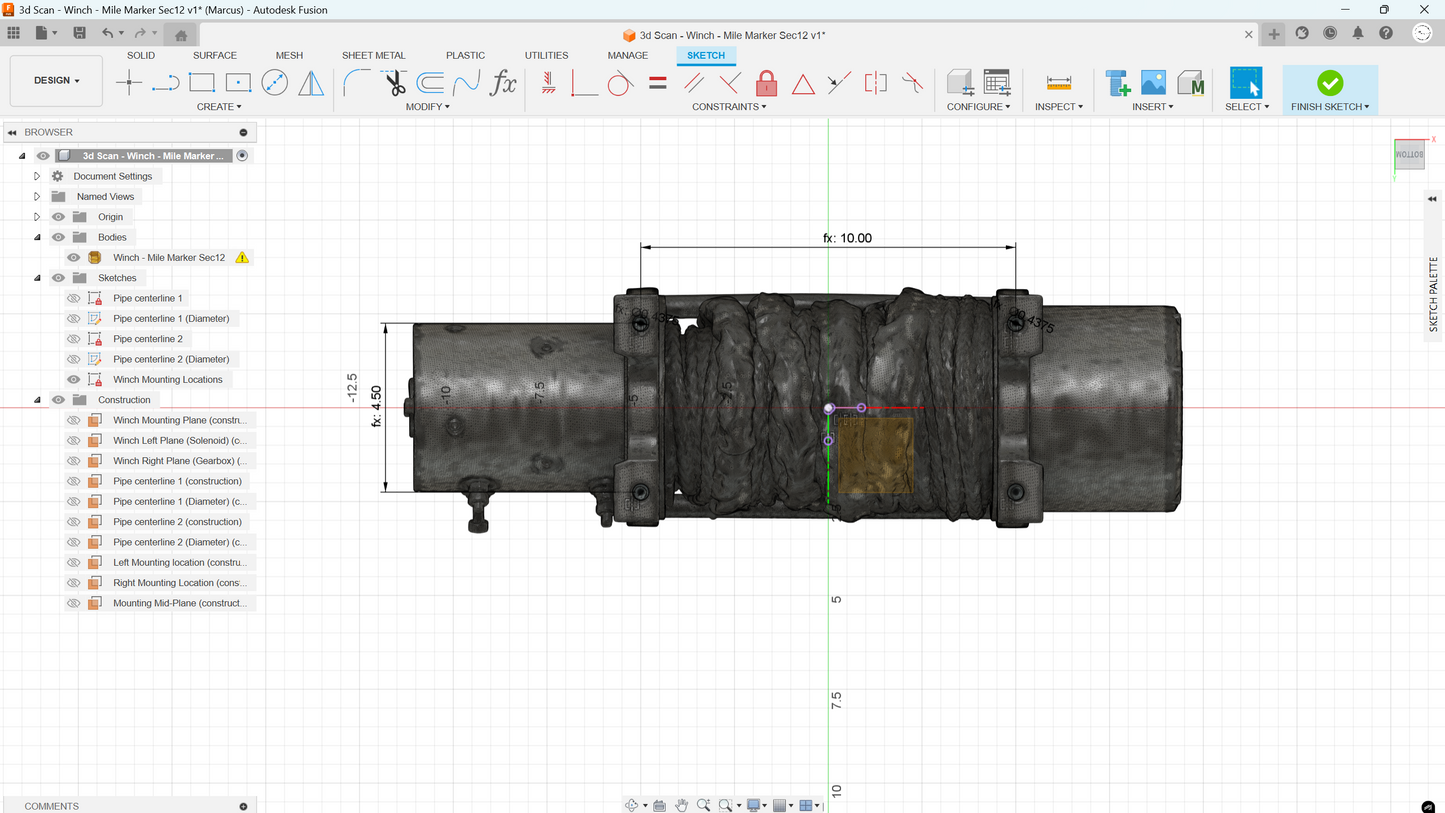The height and width of the screenshot is (813, 1445).
Task: Open the CONSTRAINTS dropdown menu
Action: [729, 107]
